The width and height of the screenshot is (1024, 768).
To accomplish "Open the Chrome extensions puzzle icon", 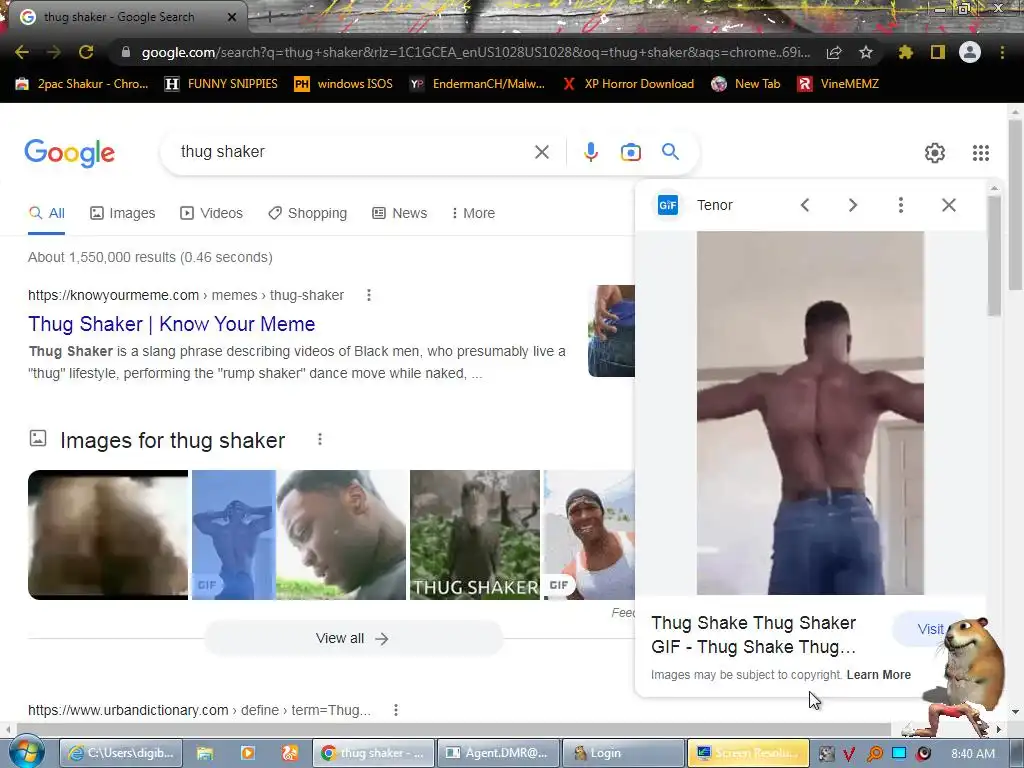I will (x=905, y=52).
